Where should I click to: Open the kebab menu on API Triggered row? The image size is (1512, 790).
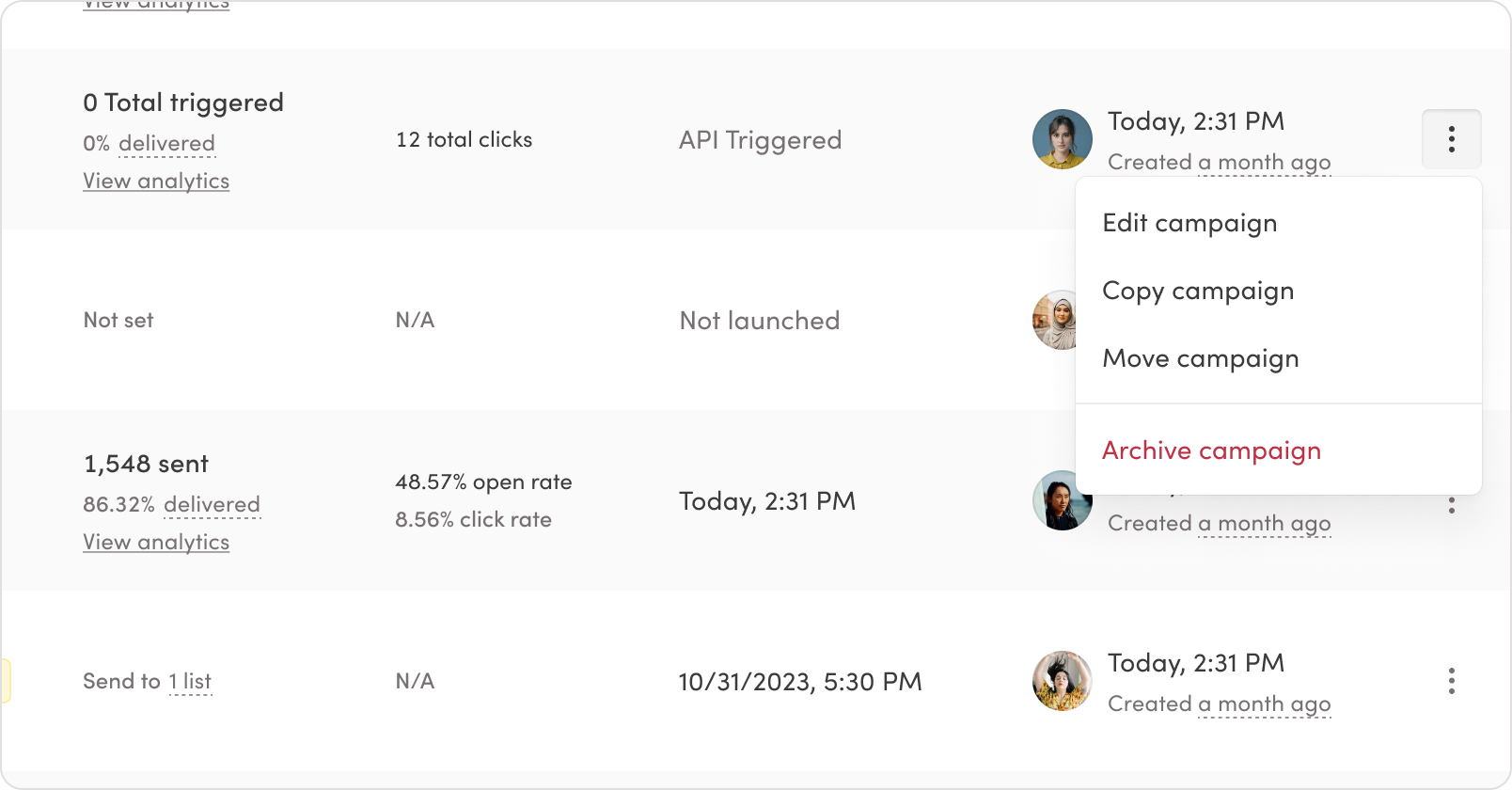pos(1451,139)
